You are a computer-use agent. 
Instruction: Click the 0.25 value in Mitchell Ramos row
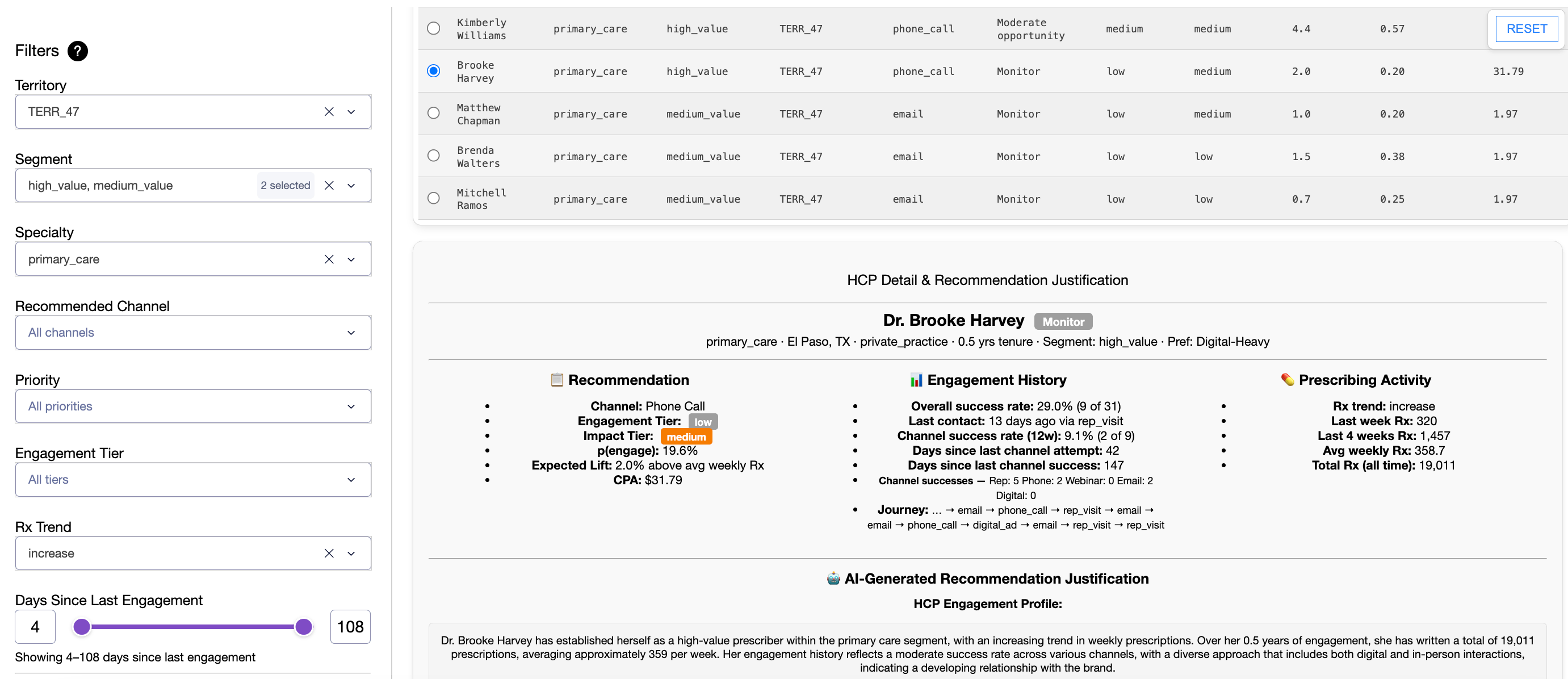pos(1392,199)
